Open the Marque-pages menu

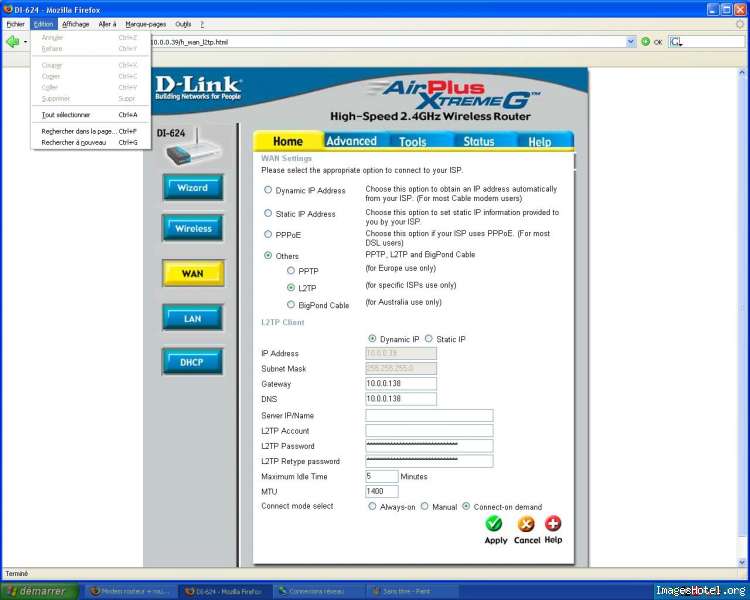click(145, 24)
